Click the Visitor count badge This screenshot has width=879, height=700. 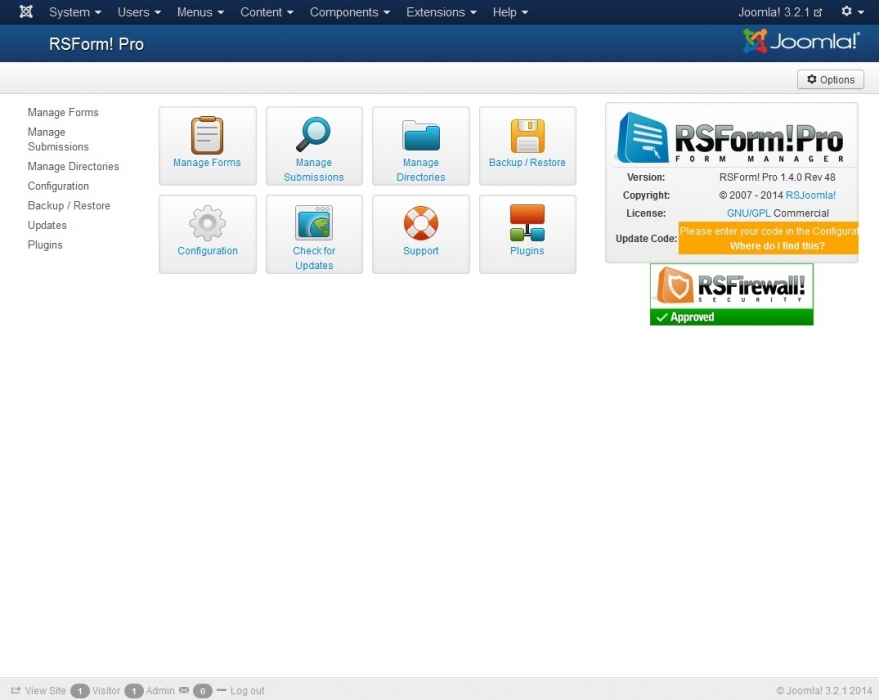tap(80, 691)
